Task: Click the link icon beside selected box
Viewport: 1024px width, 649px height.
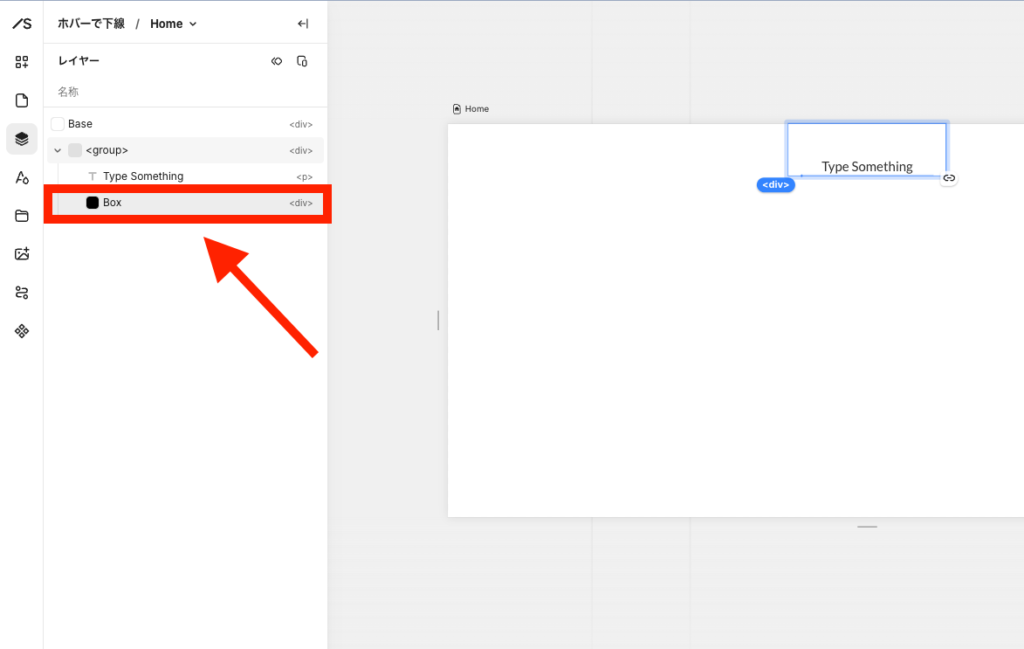Action: click(949, 178)
